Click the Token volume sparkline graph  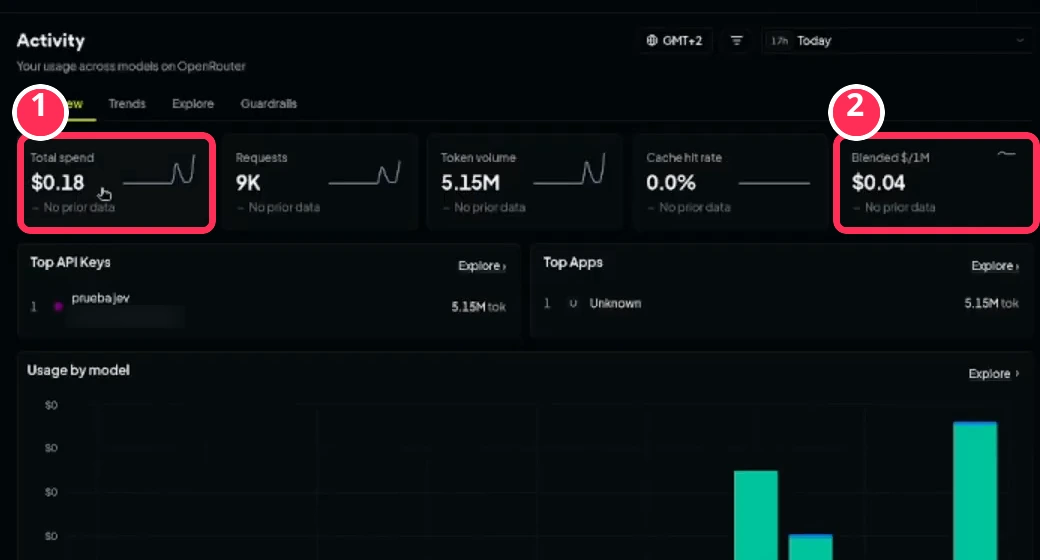tap(570, 169)
